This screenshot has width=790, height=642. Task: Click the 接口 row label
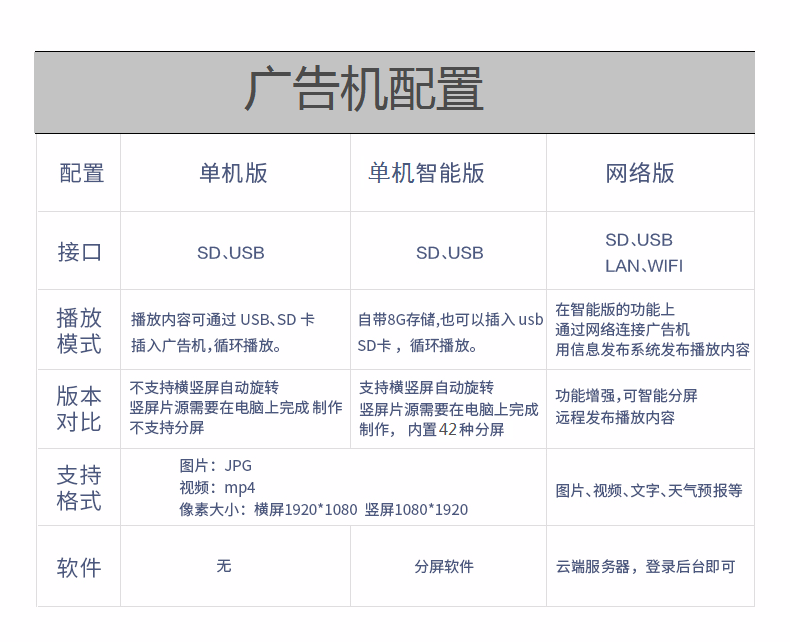80,252
